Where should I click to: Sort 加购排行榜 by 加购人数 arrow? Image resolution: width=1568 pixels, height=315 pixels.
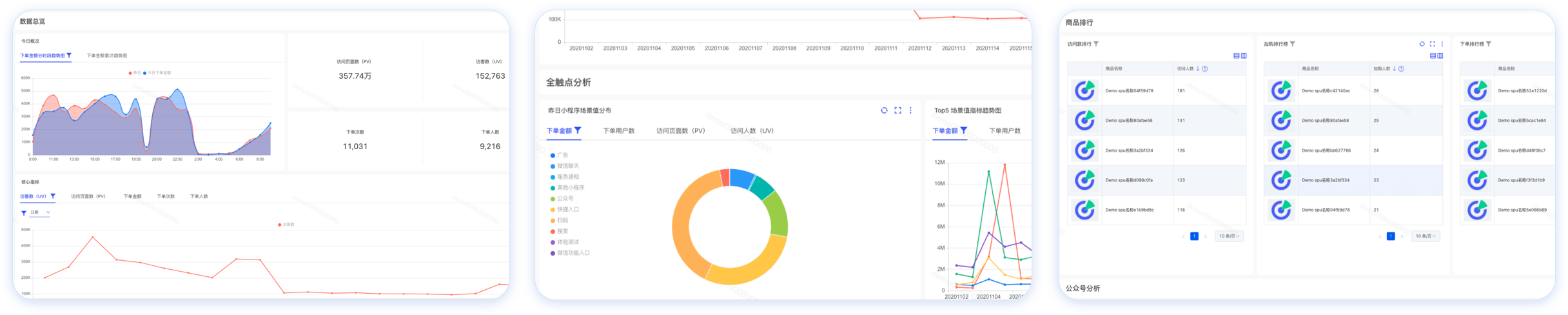point(1395,68)
